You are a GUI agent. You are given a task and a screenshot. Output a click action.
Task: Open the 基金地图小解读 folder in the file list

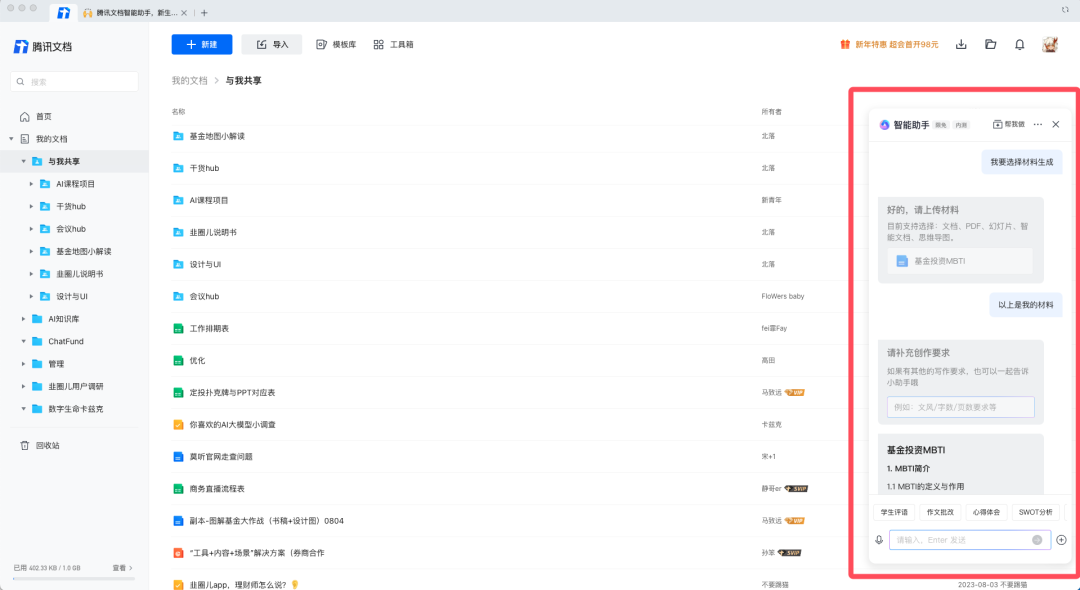click(x=217, y=136)
